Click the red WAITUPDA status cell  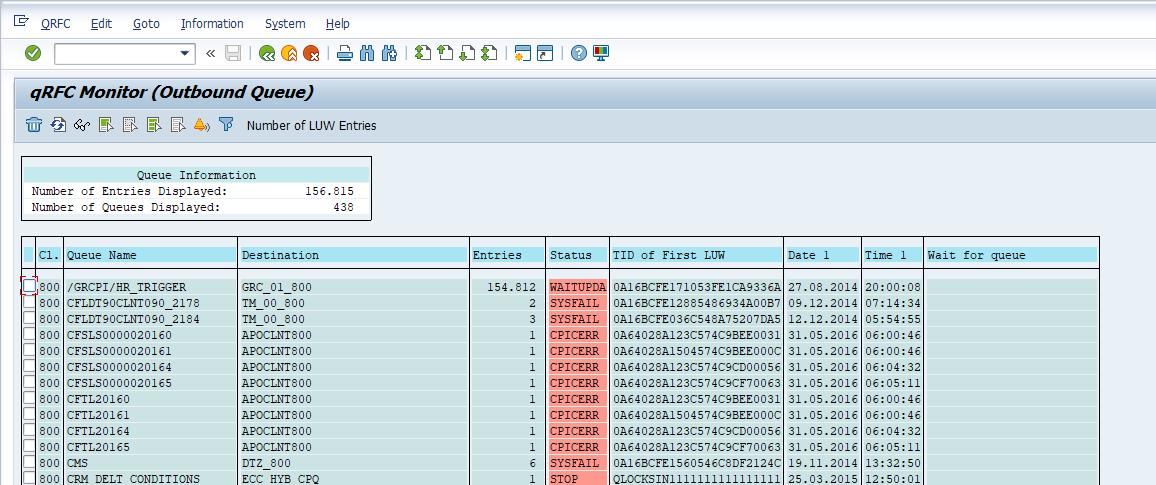pyautogui.click(x=577, y=287)
